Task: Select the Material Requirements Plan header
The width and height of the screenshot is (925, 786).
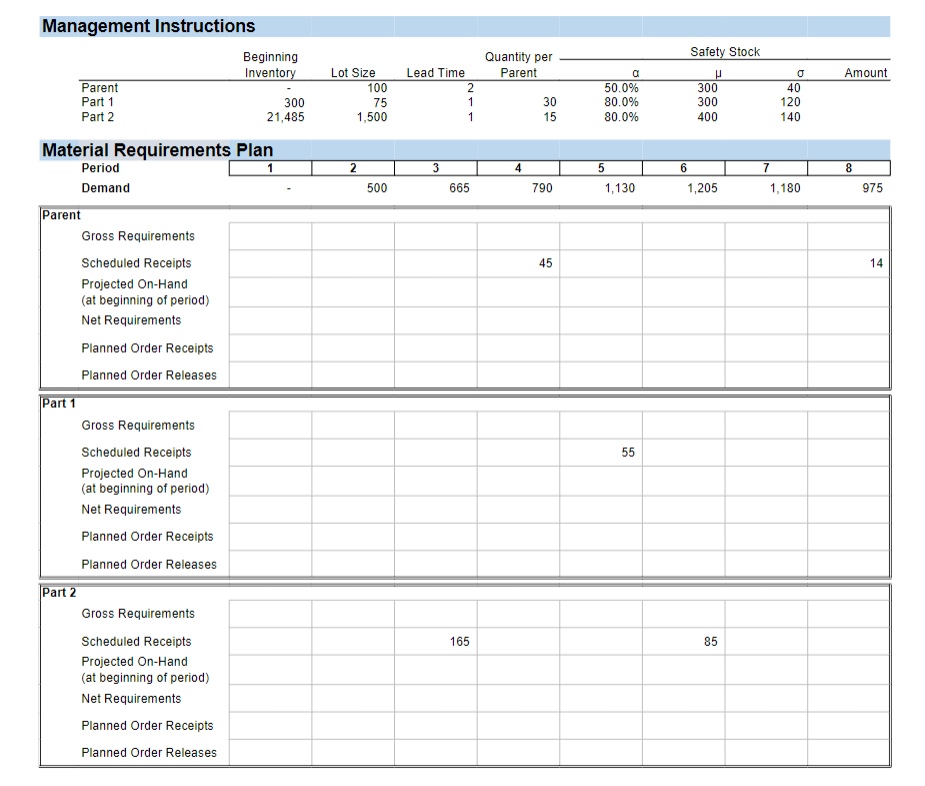Action: [x=158, y=150]
